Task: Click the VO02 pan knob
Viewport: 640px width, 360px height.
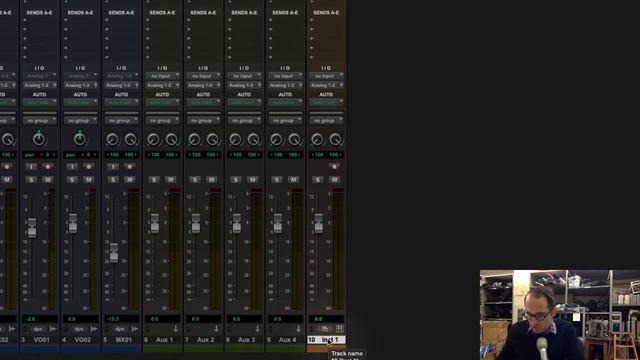Action: coord(80,139)
